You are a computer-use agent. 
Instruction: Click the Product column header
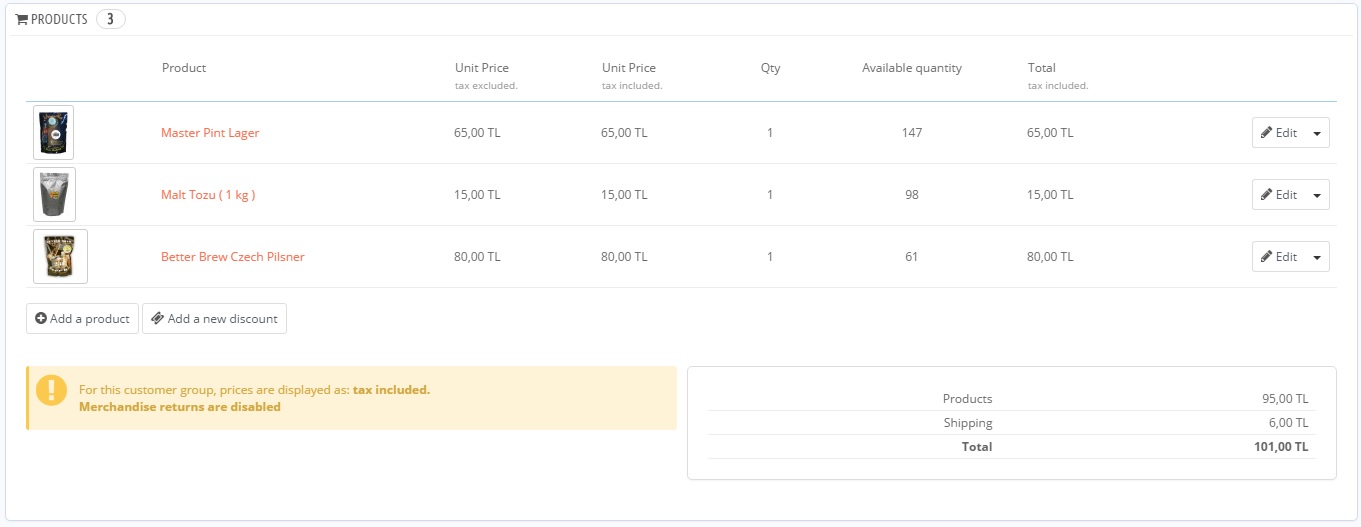point(184,68)
